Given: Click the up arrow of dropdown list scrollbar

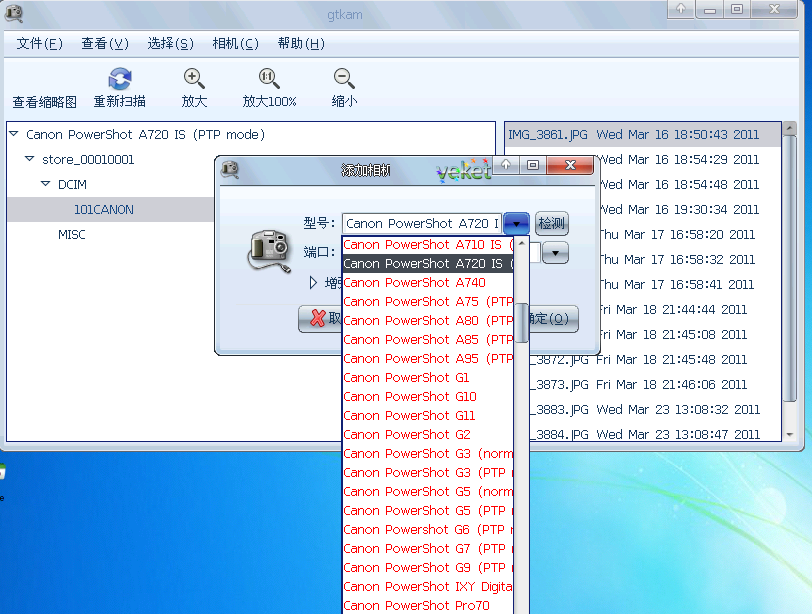Looking at the screenshot, I should click(522, 243).
